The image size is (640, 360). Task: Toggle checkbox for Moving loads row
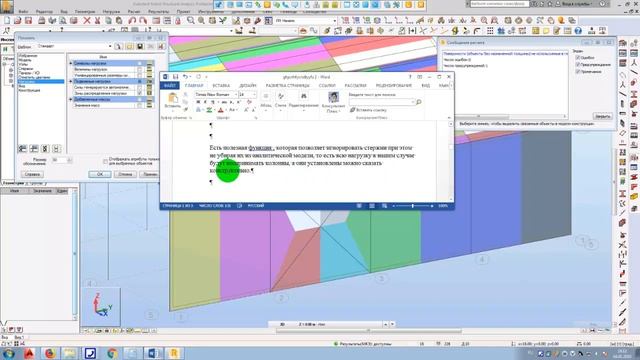pyautogui.click(x=140, y=81)
